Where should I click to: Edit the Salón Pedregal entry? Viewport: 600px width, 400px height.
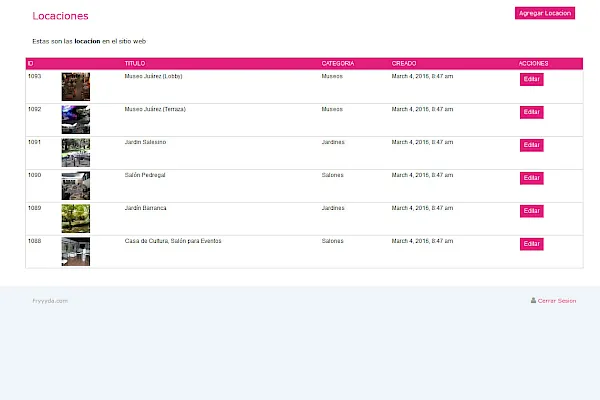tap(532, 178)
